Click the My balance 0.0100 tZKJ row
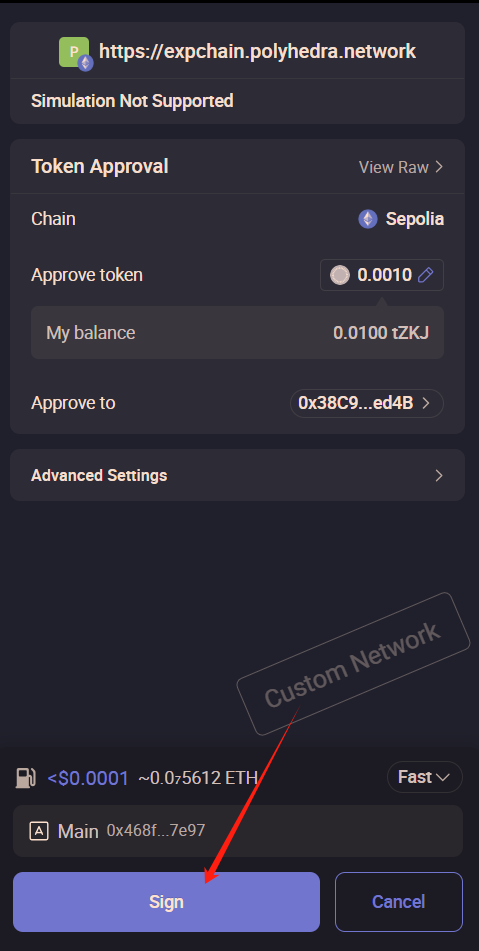 238,332
